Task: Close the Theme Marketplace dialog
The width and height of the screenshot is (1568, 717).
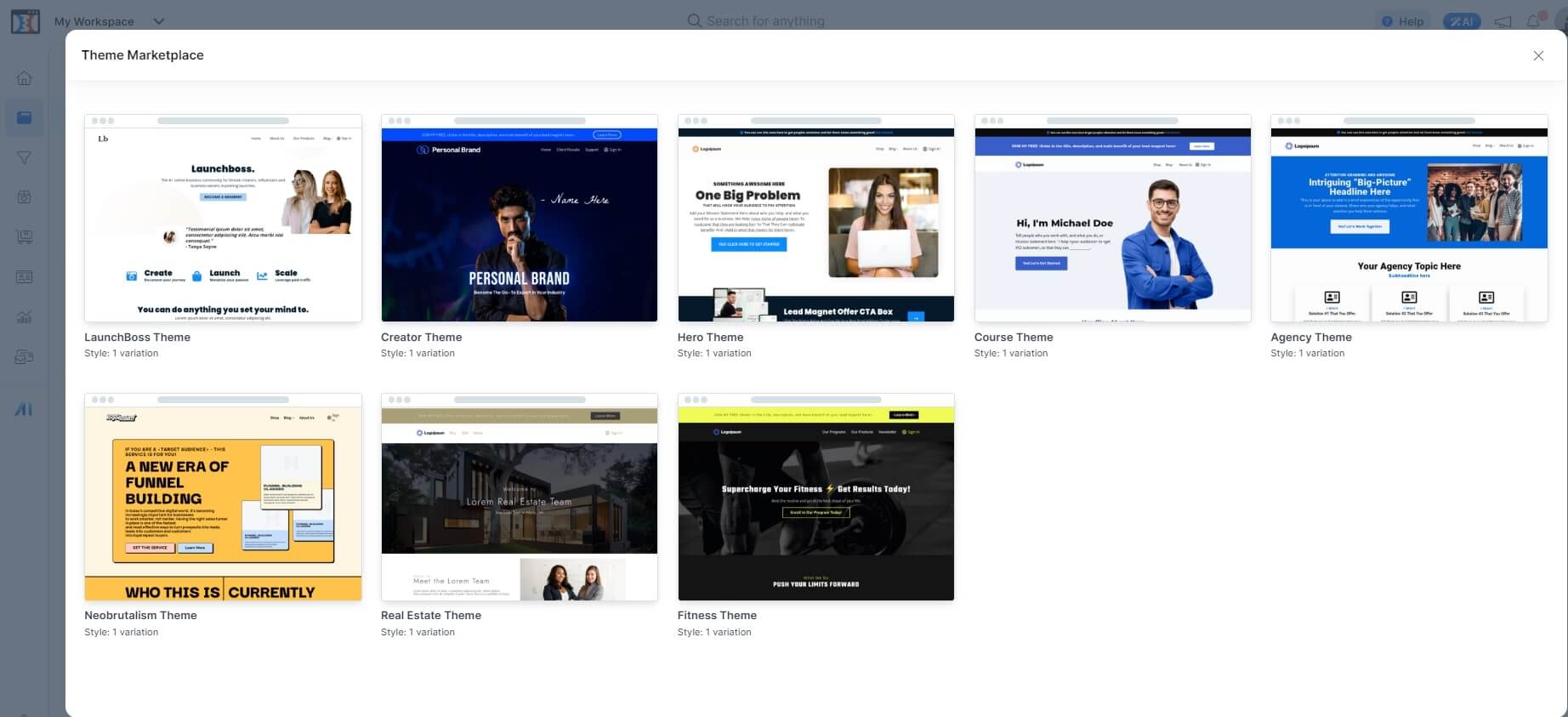Action: point(1538,55)
